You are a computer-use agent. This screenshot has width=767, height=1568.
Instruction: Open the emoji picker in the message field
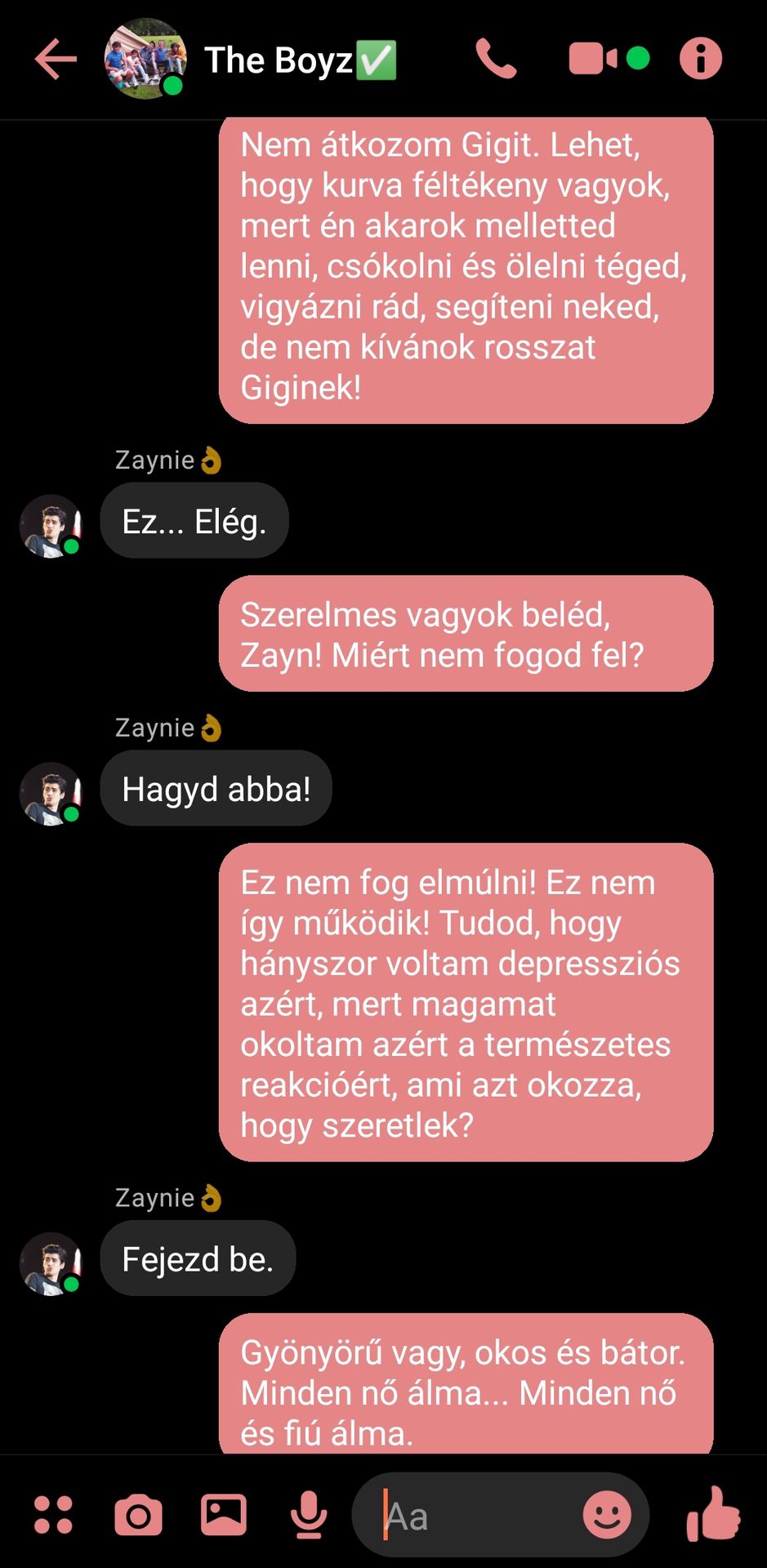coord(607,1515)
